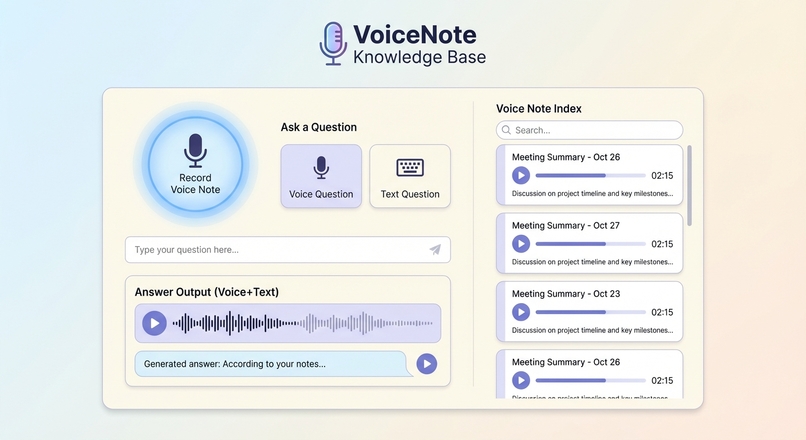Click the 'Ask a Question' heading
This screenshot has height=440, width=806.
coord(319,127)
